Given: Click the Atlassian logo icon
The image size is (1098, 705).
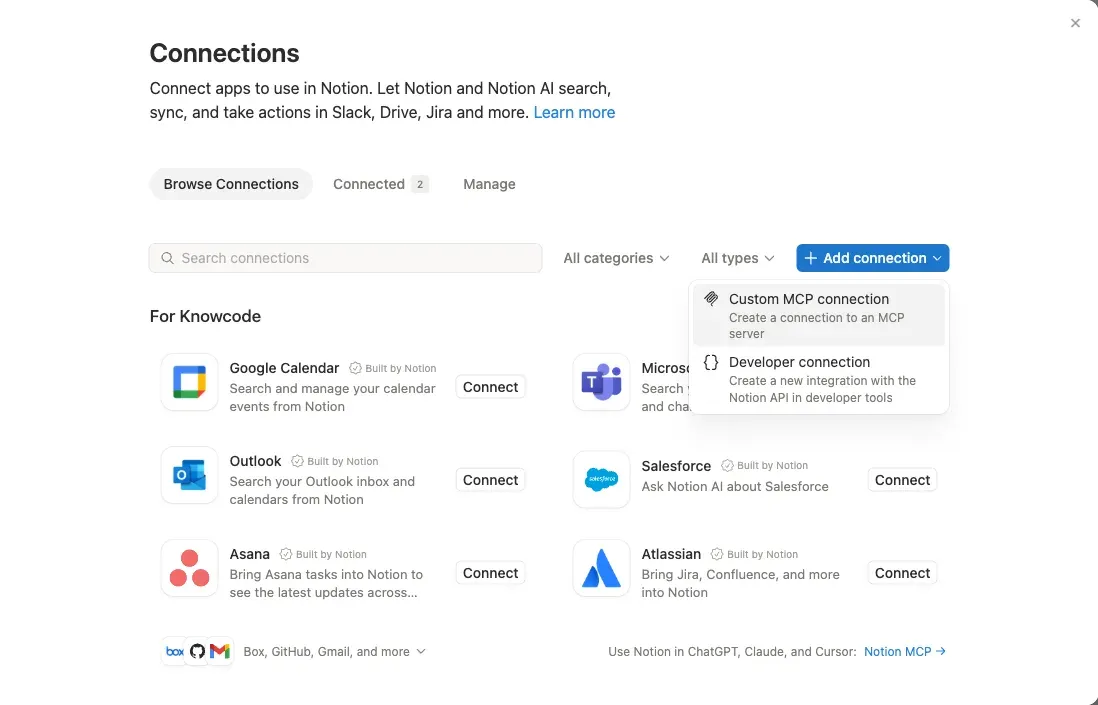Looking at the screenshot, I should coord(601,568).
